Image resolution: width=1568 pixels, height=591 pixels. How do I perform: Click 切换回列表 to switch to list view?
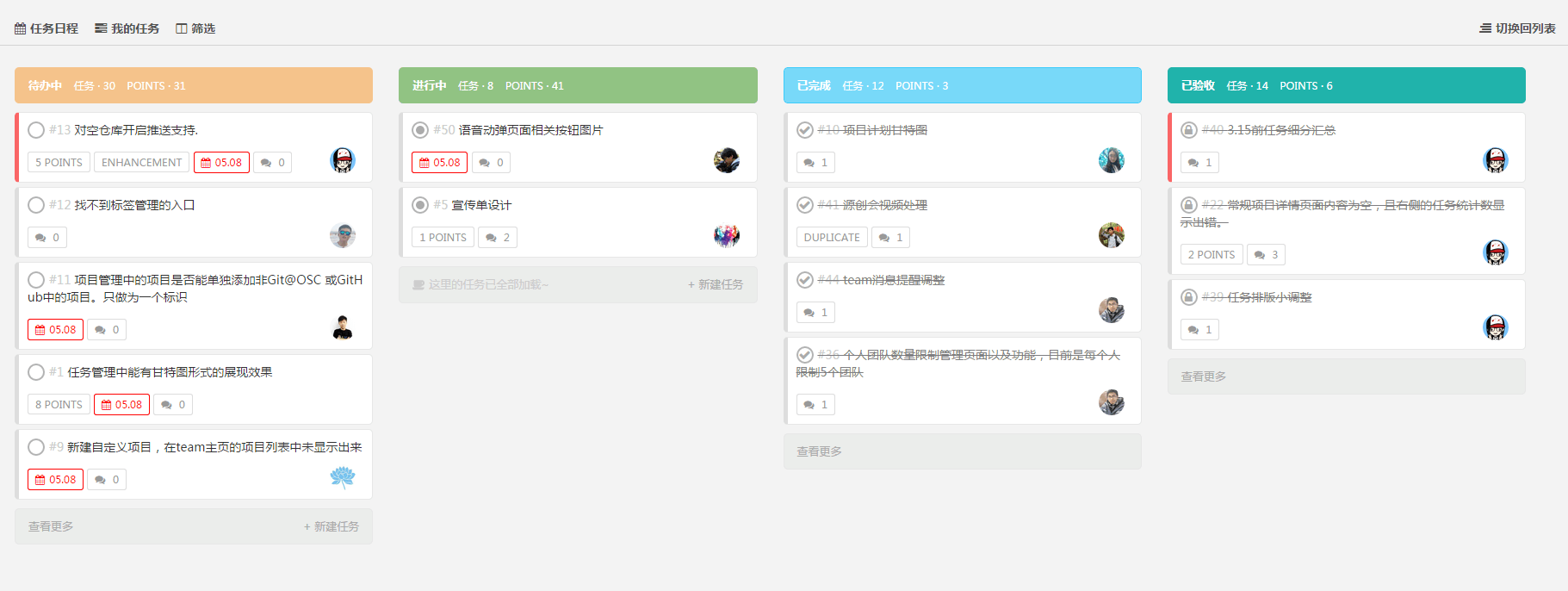pyautogui.click(x=1517, y=28)
